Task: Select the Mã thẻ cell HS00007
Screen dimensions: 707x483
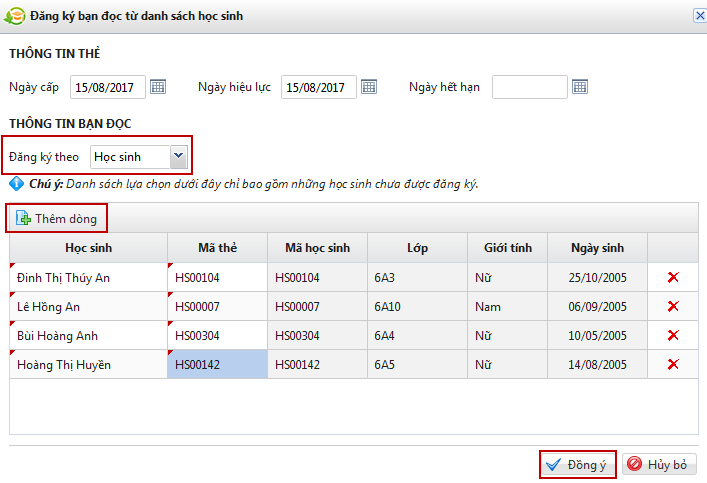Action: 217,307
